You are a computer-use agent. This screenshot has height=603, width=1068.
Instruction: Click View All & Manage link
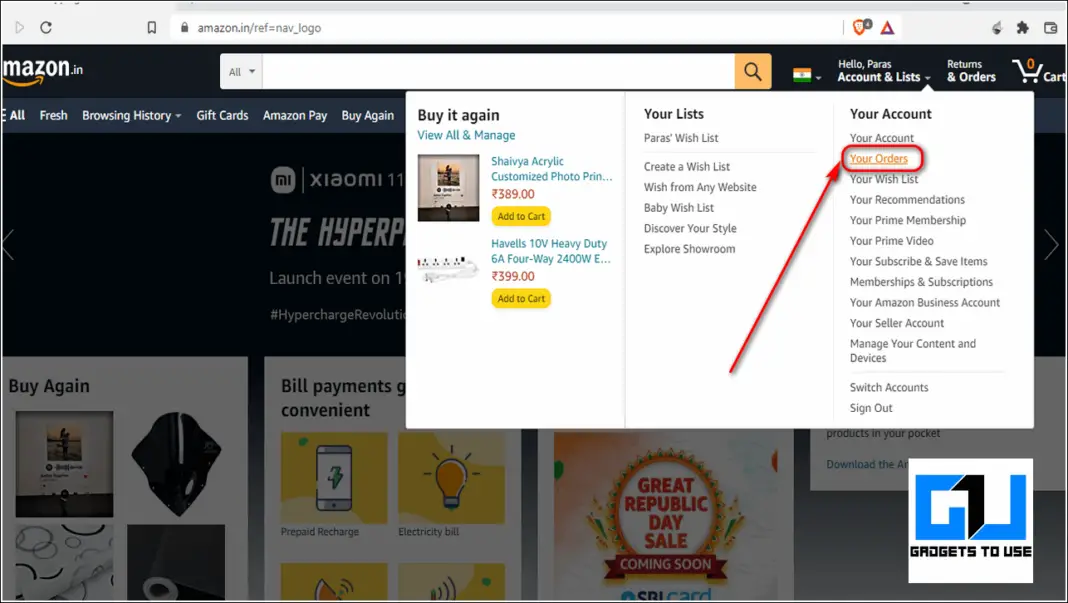click(466, 135)
